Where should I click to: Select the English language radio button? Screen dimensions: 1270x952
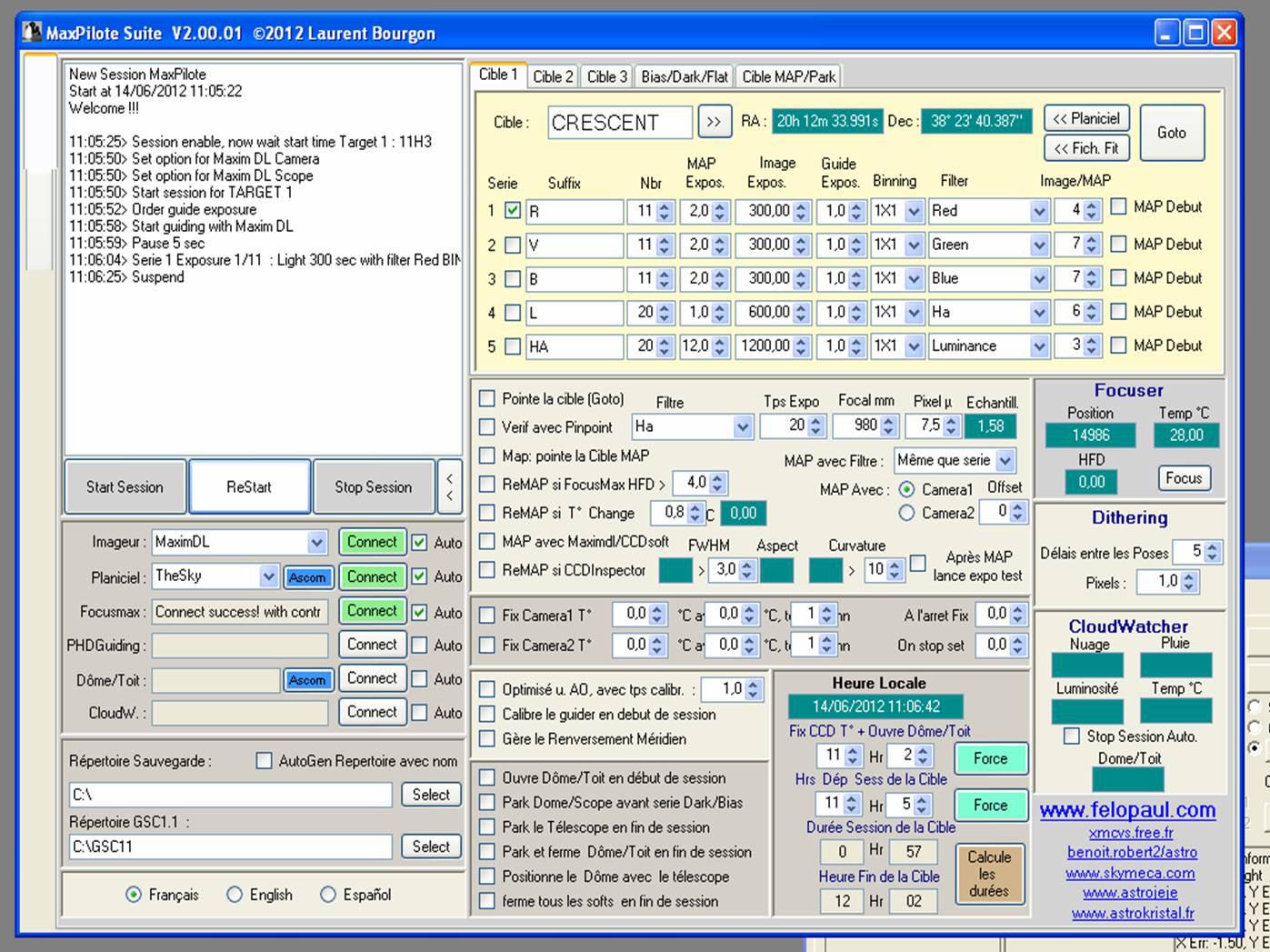click(x=235, y=895)
